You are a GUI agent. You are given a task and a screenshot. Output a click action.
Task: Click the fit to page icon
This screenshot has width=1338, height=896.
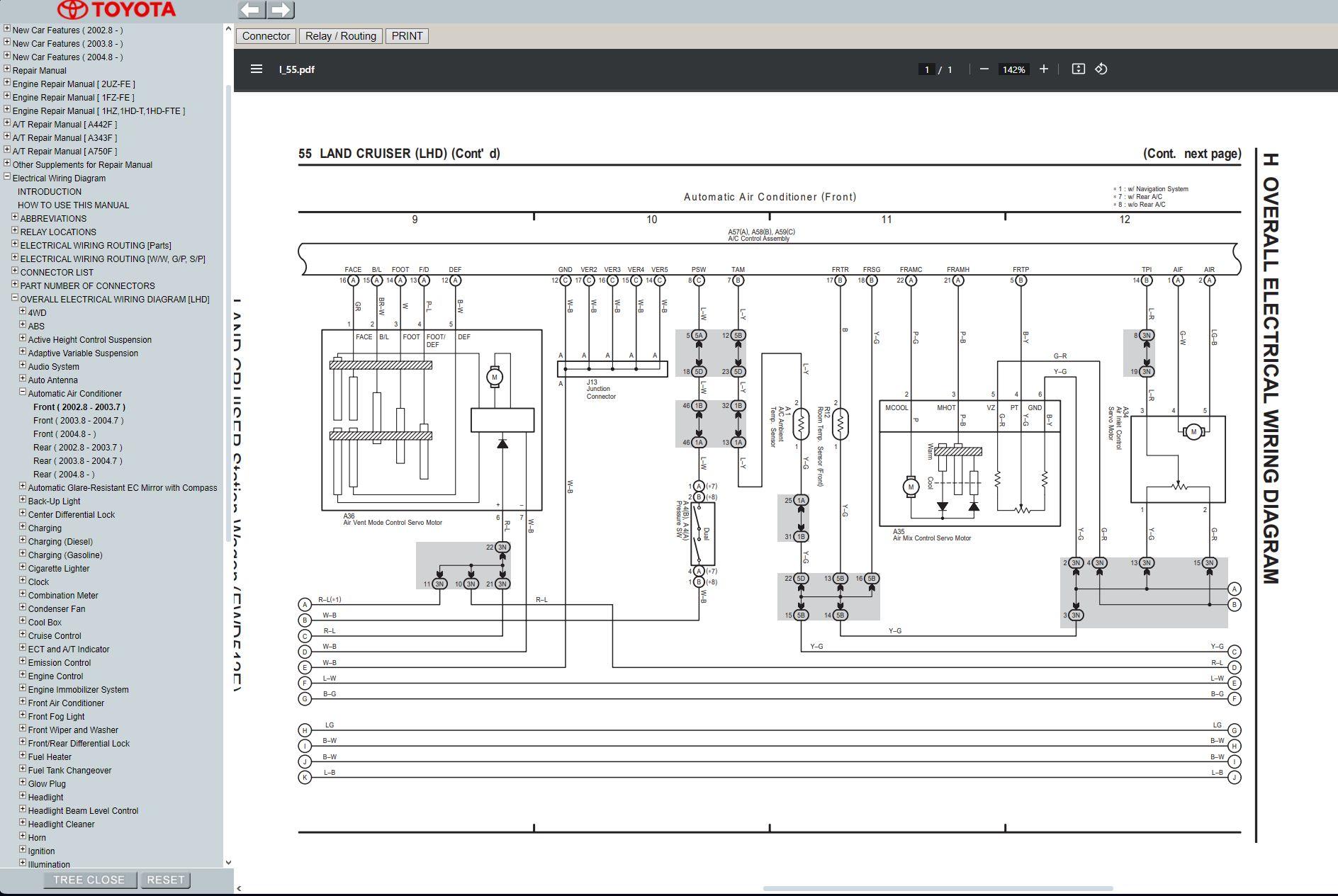point(1078,69)
